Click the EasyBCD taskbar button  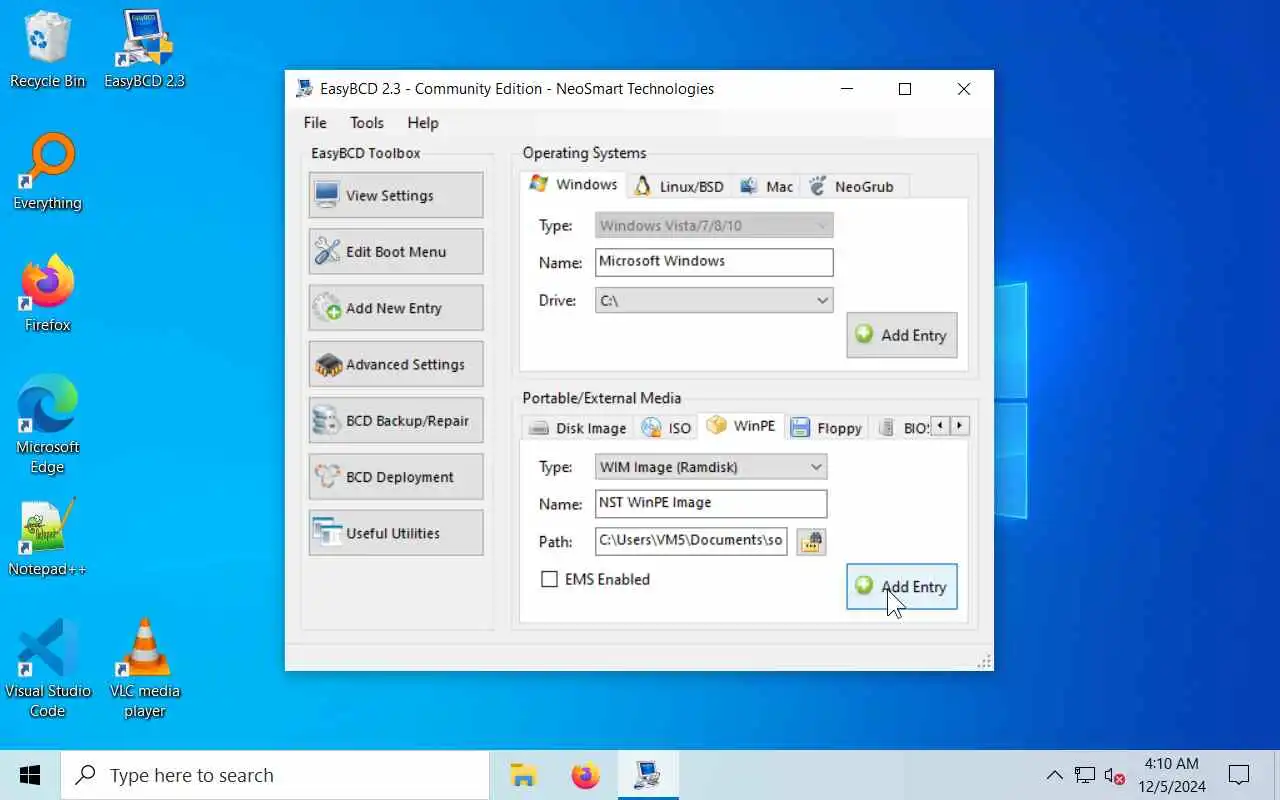[x=647, y=775]
